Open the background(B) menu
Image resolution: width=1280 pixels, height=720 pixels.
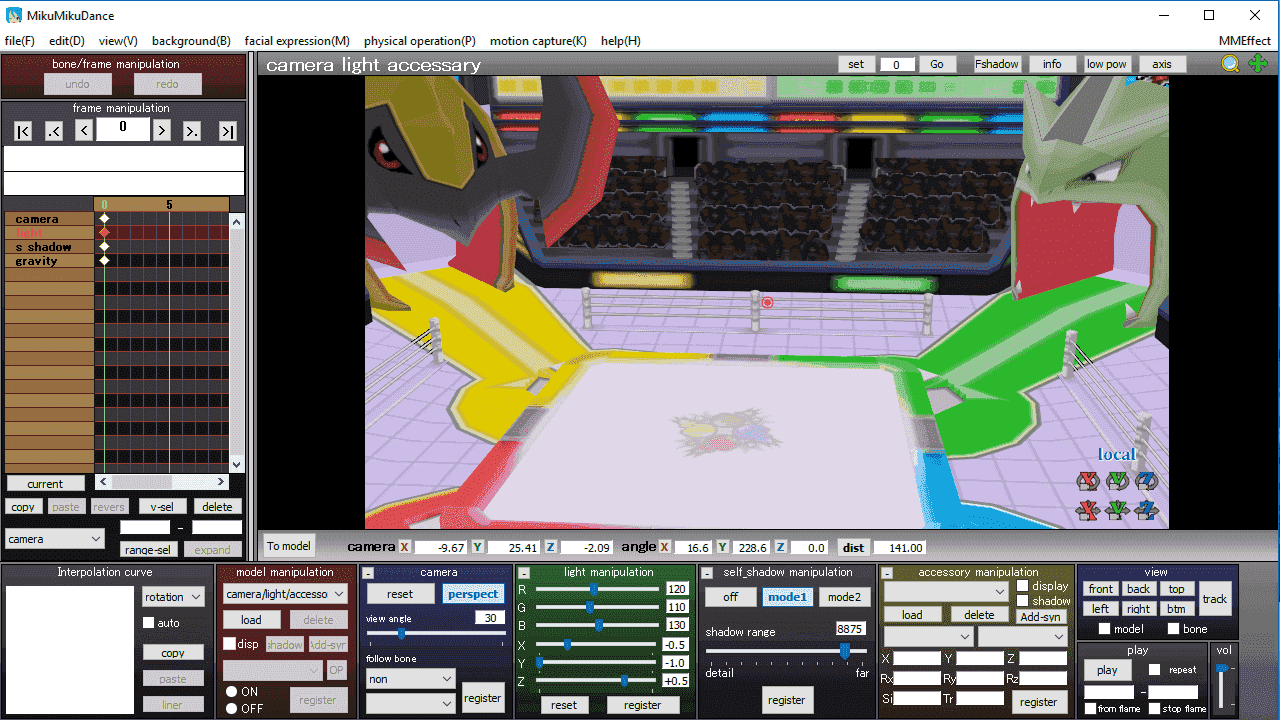191,41
